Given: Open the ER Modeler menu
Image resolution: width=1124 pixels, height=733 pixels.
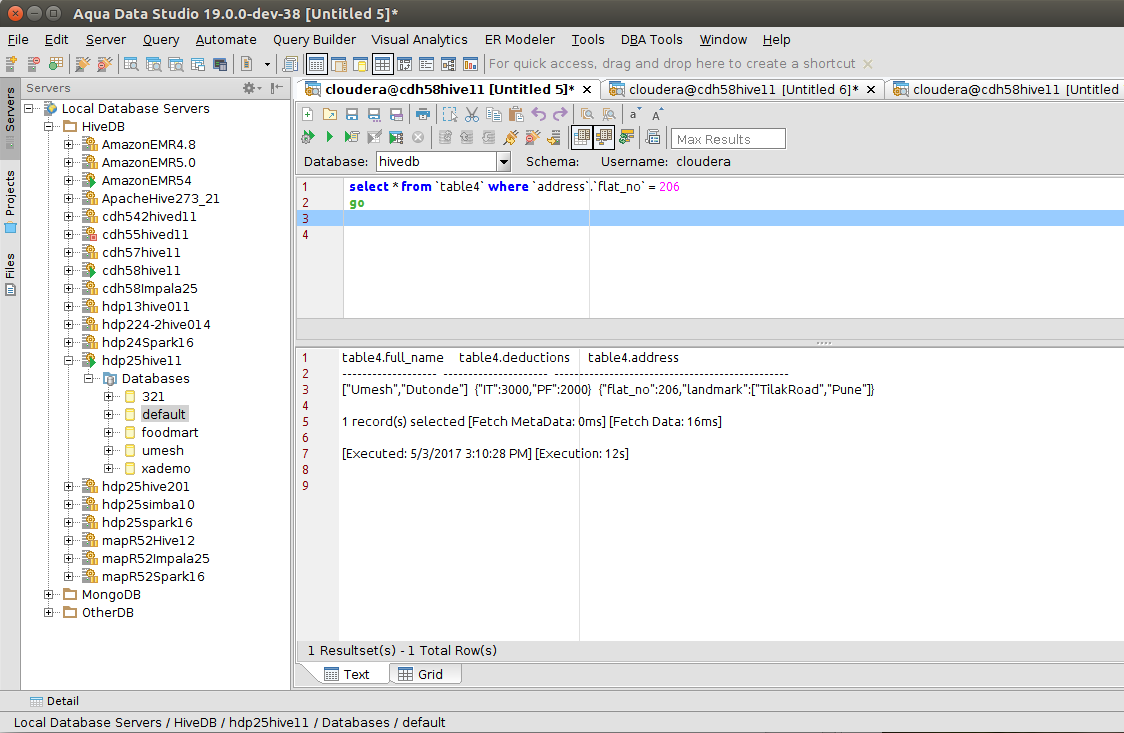Looking at the screenshot, I should click(520, 40).
